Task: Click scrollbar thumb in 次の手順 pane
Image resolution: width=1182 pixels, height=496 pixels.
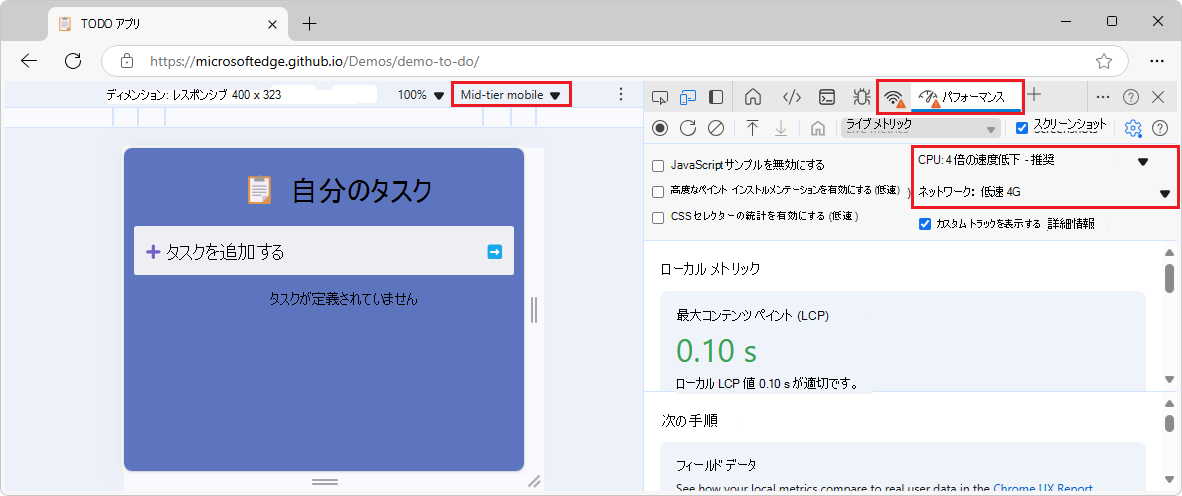Action: [x=1170, y=422]
